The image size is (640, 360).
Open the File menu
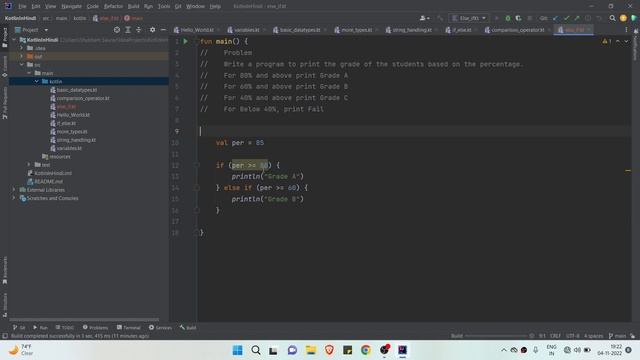coord(22,7)
